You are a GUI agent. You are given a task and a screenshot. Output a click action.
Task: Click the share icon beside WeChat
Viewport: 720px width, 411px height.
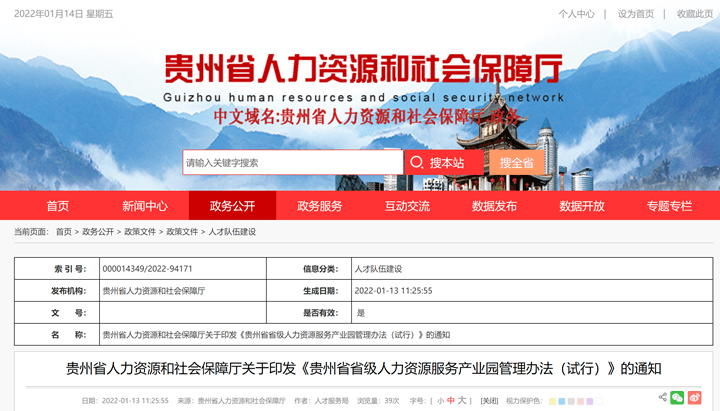[x=661, y=398]
